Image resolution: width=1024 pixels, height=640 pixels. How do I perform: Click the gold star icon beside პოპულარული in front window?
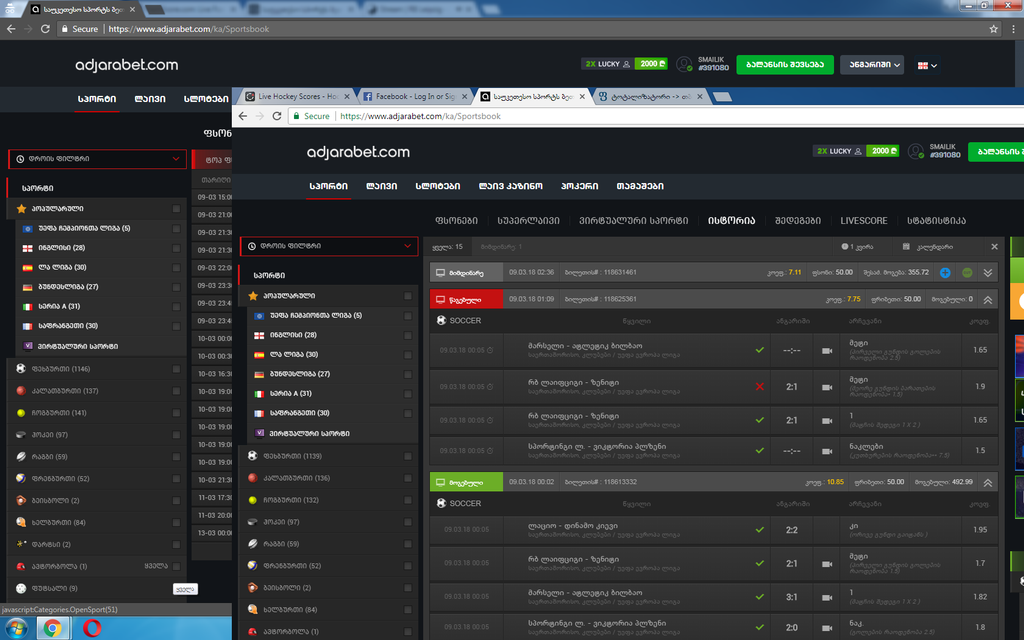[253, 296]
